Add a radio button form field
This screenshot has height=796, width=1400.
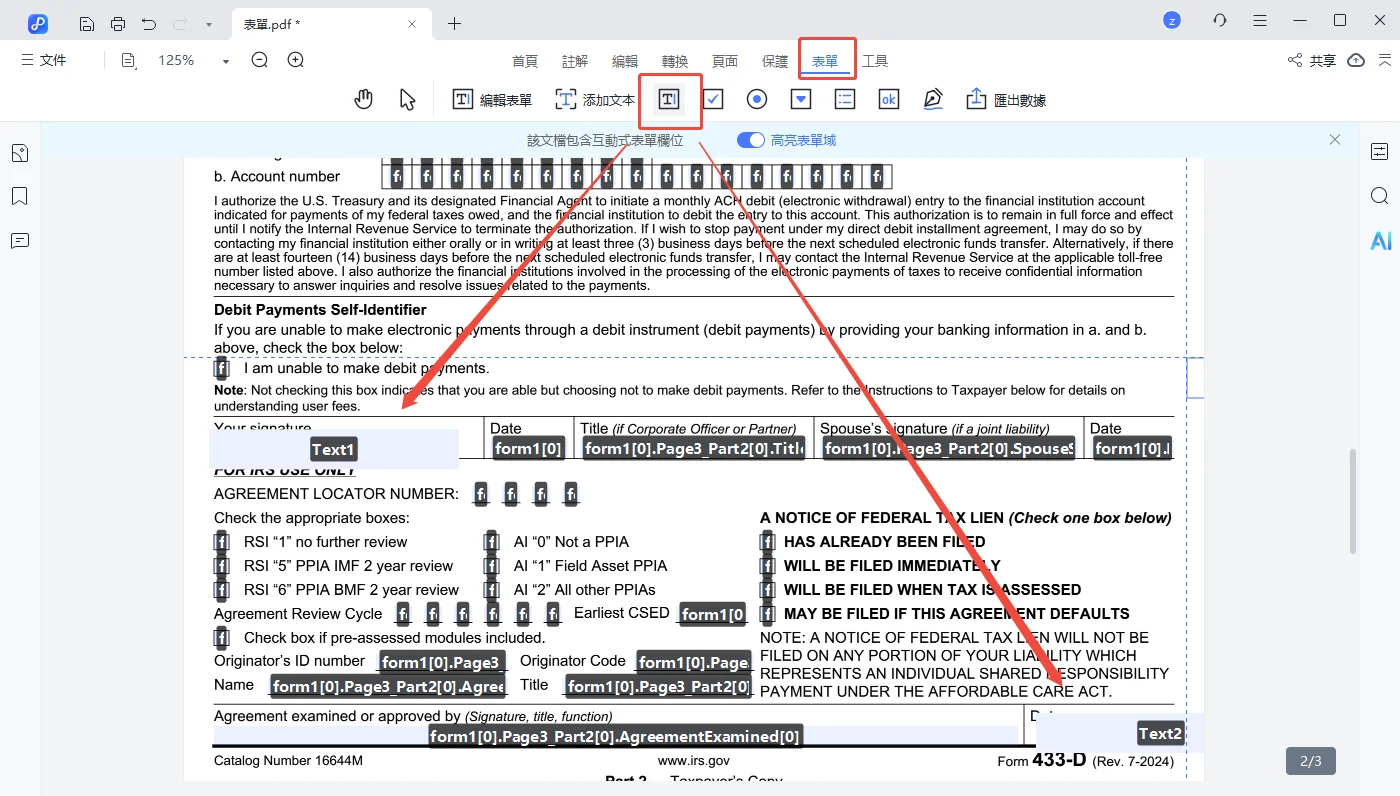[757, 99]
